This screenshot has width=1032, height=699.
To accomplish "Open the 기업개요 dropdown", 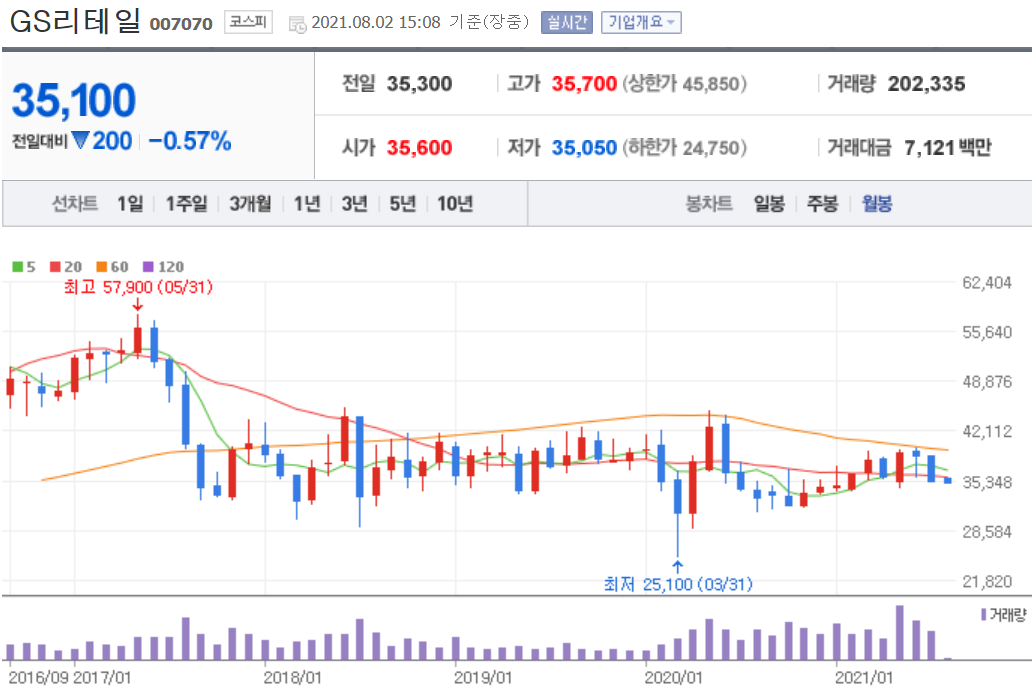I will coord(641,22).
